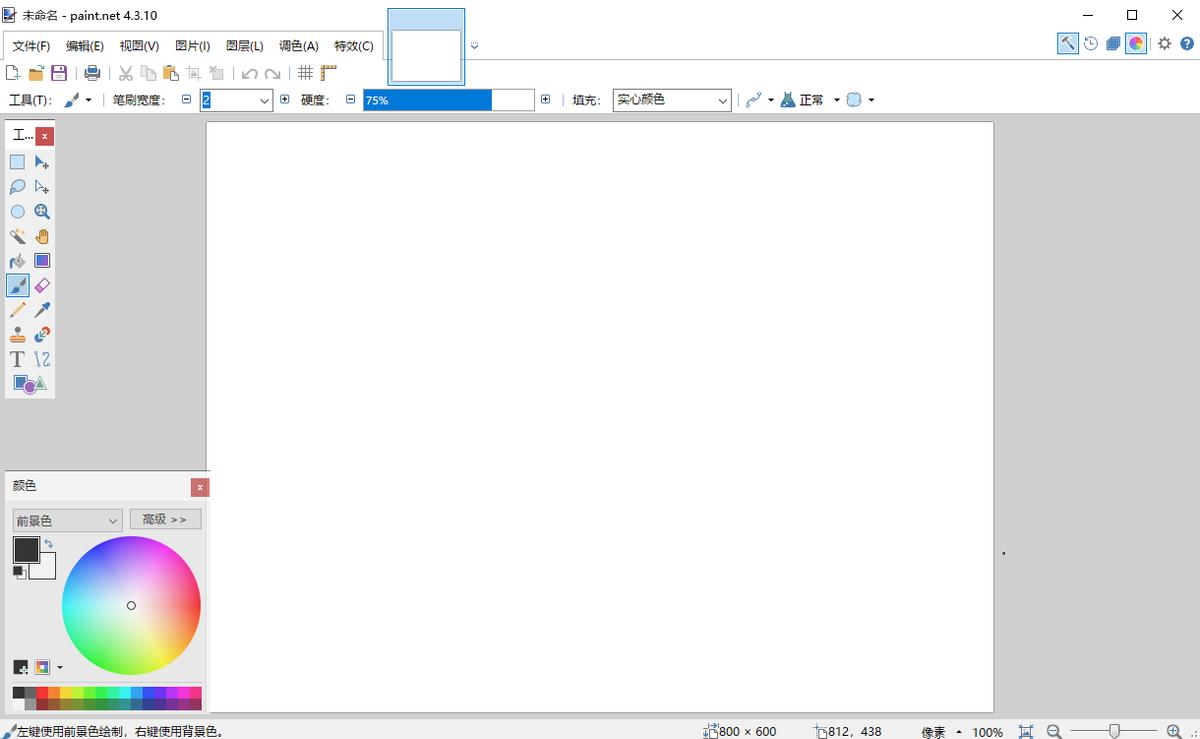This screenshot has height=739, width=1200.
Task: Open the 图层(L) menu
Action: pyautogui.click(x=245, y=46)
